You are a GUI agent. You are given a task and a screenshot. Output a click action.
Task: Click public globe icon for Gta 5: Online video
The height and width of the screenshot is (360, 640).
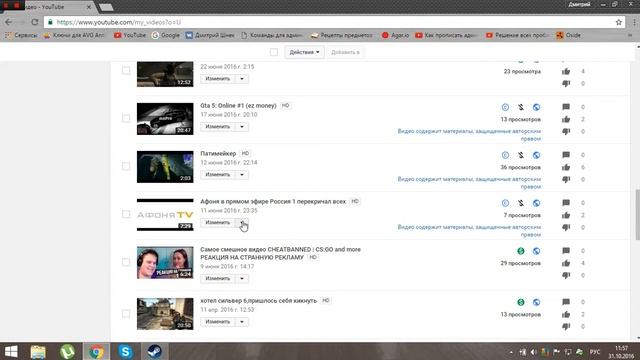click(x=536, y=107)
